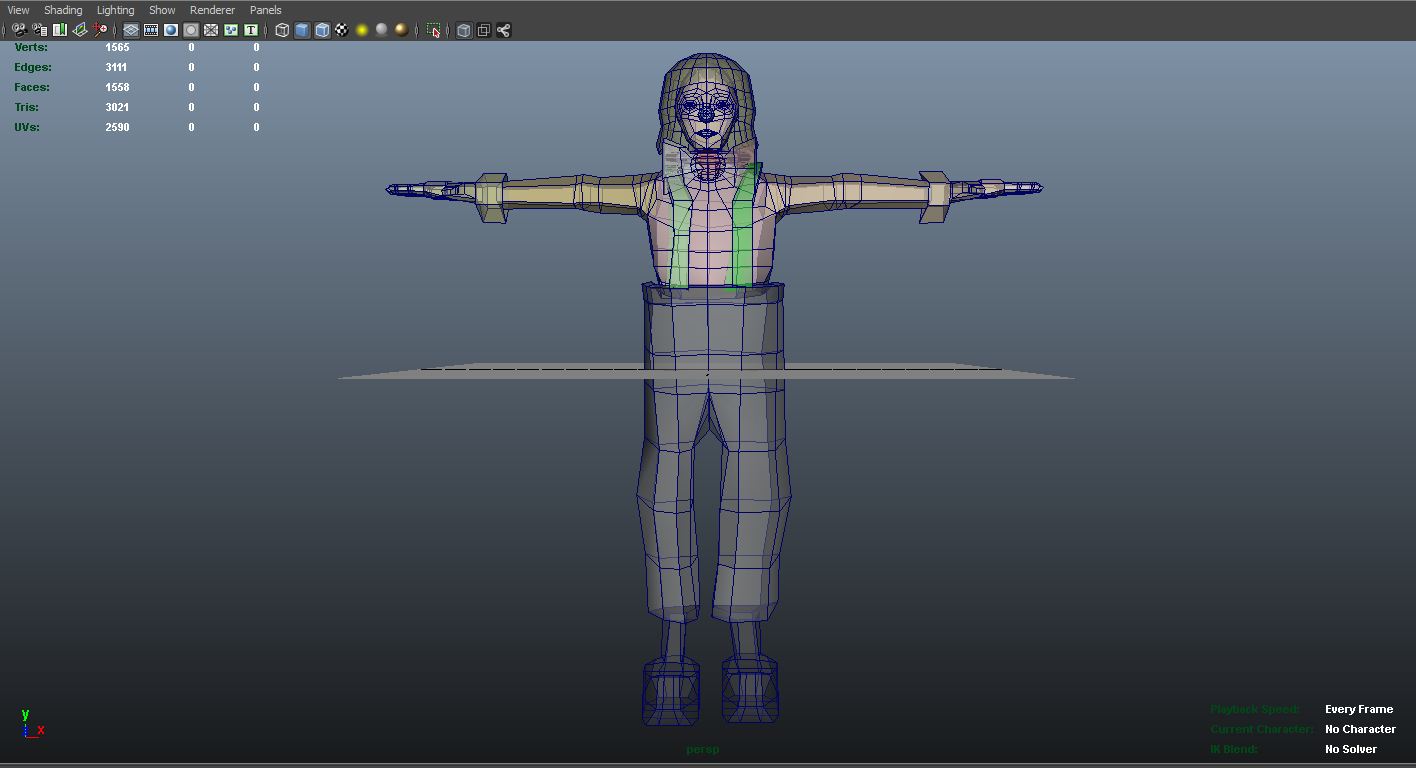
Task: Open the Panels menu
Action: point(265,10)
